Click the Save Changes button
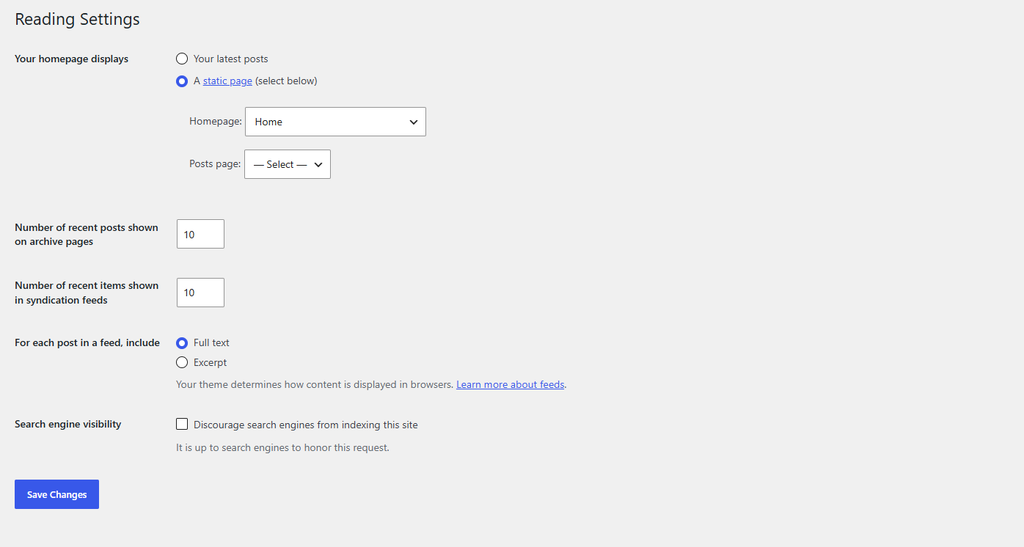Image resolution: width=1024 pixels, height=547 pixels. click(57, 494)
